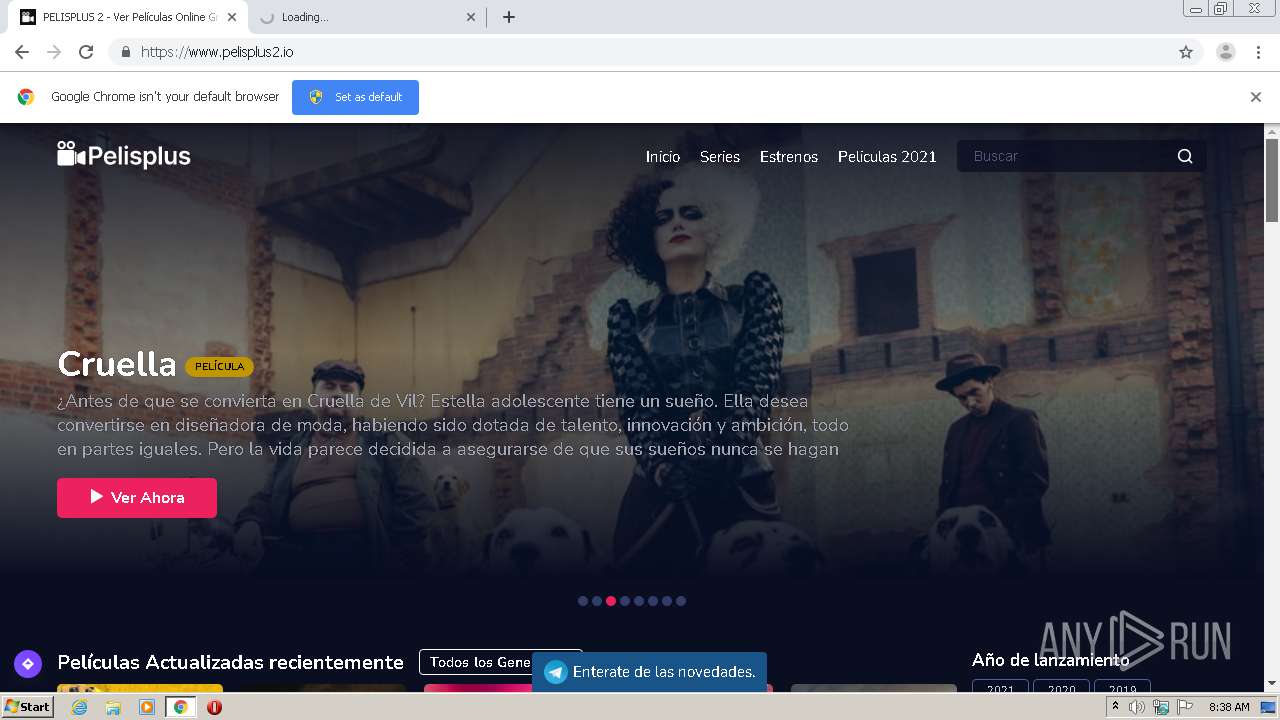Select the first carousel dot
This screenshot has height=720, width=1280.
[583, 601]
